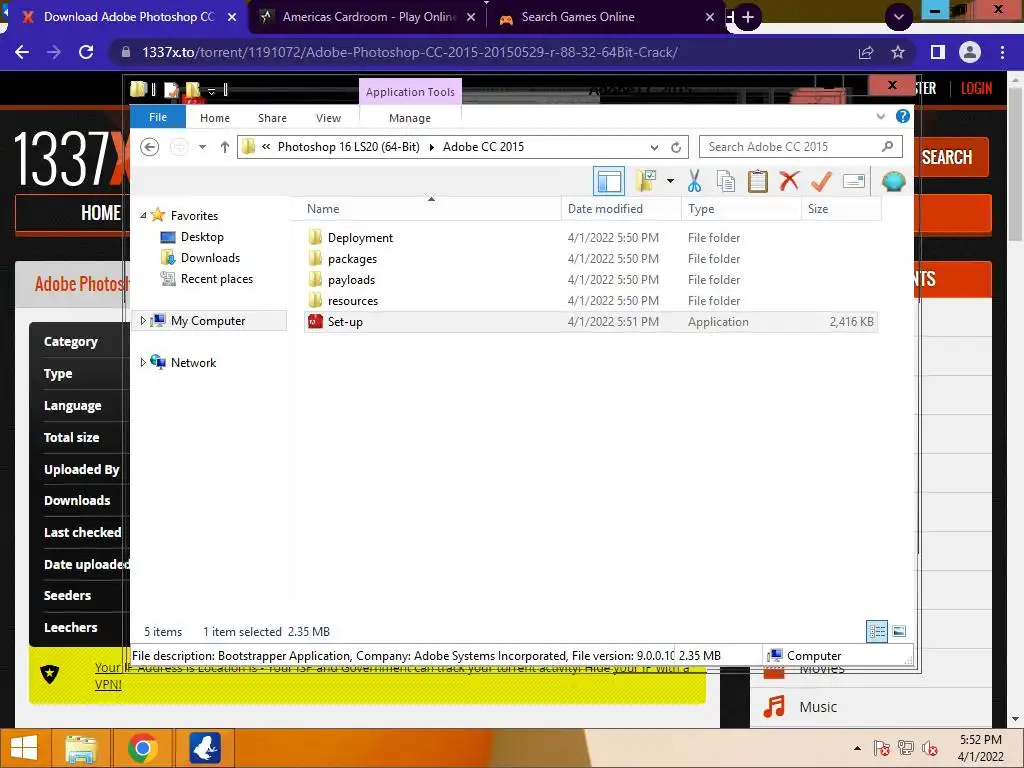Open the folder options dropdown arrow
This screenshot has width=1024, height=768.
tap(670, 181)
